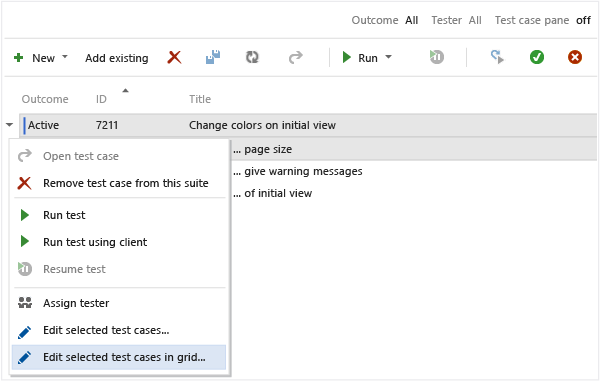600x381 pixels.
Task: Change the Outcome filter showing All
Action: [412, 20]
